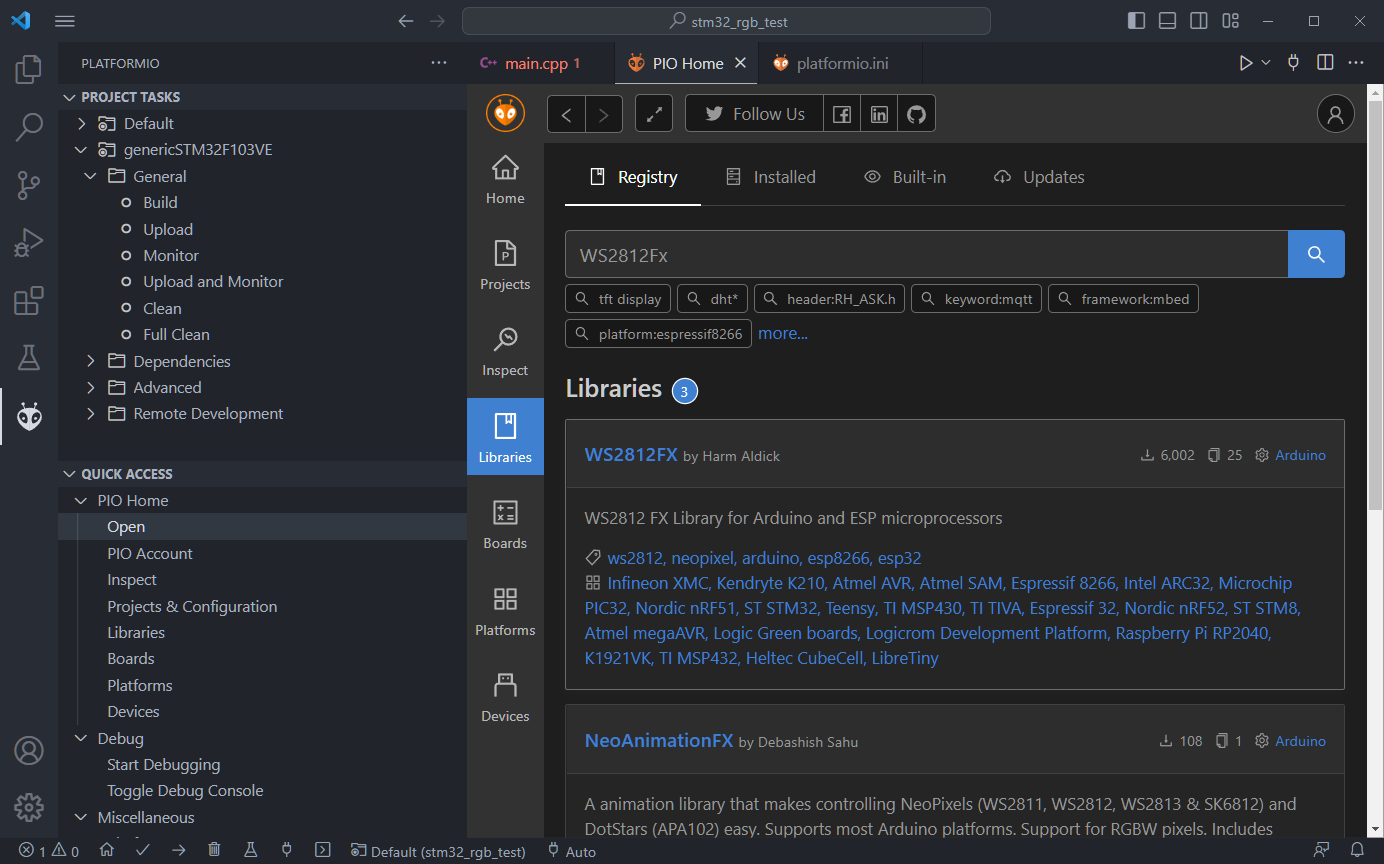Open the Run and Debug view
Image resolution: width=1384 pixels, height=864 pixels.
pyautogui.click(x=29, y=243)
